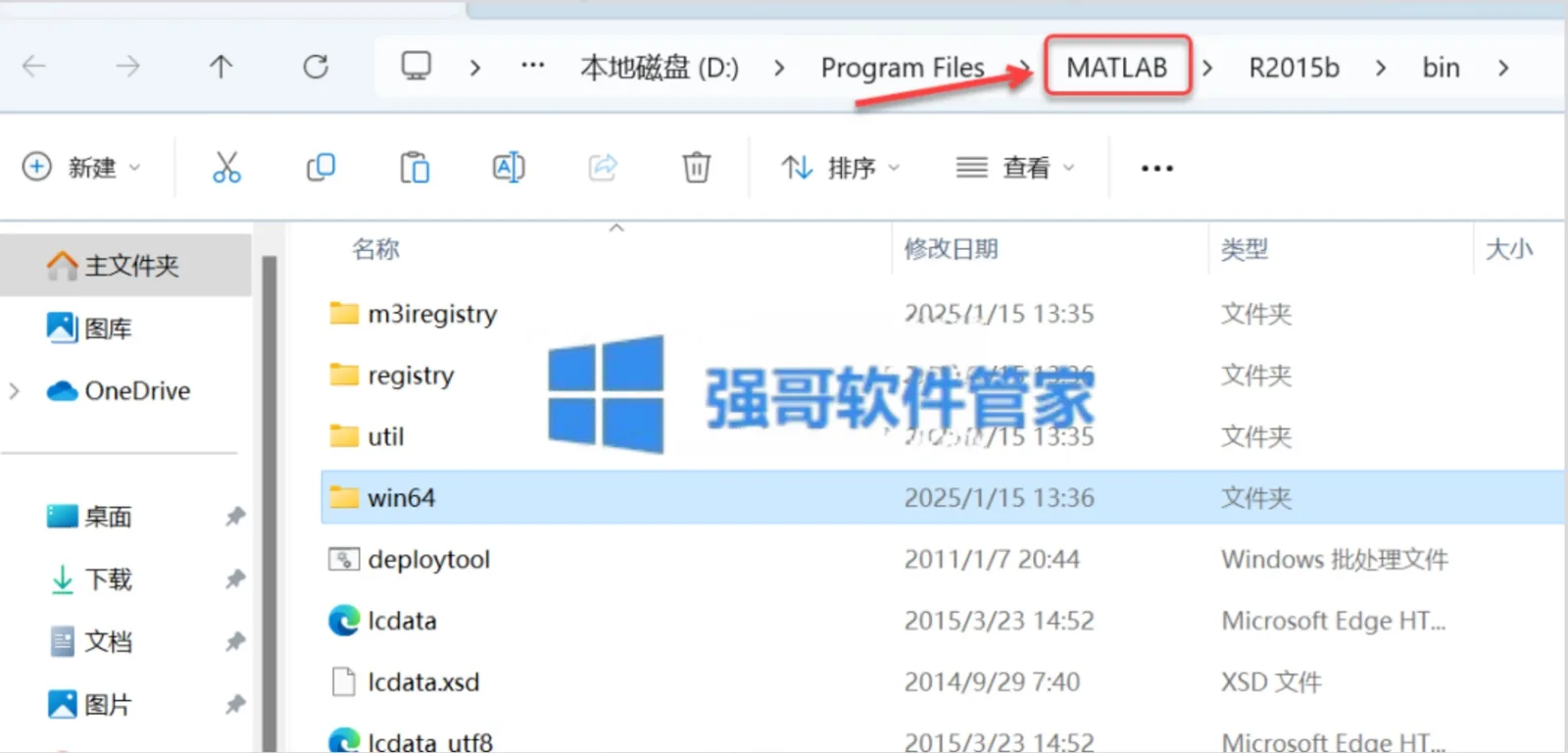This screenshot has width=1568, height=753.
Task: Select the deploytool batch file icon
Action: point(344,559)
